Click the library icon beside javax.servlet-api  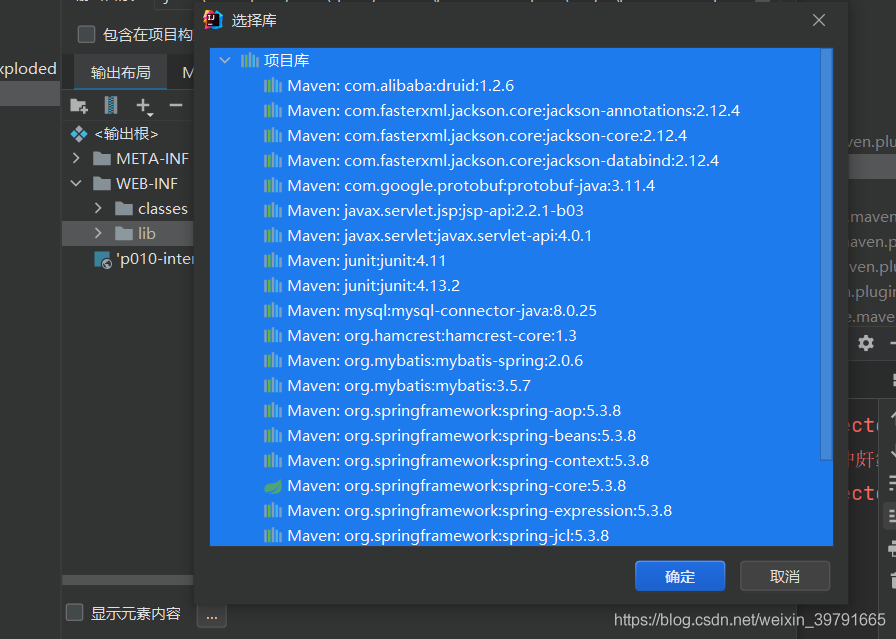click(x=273, y=235)
